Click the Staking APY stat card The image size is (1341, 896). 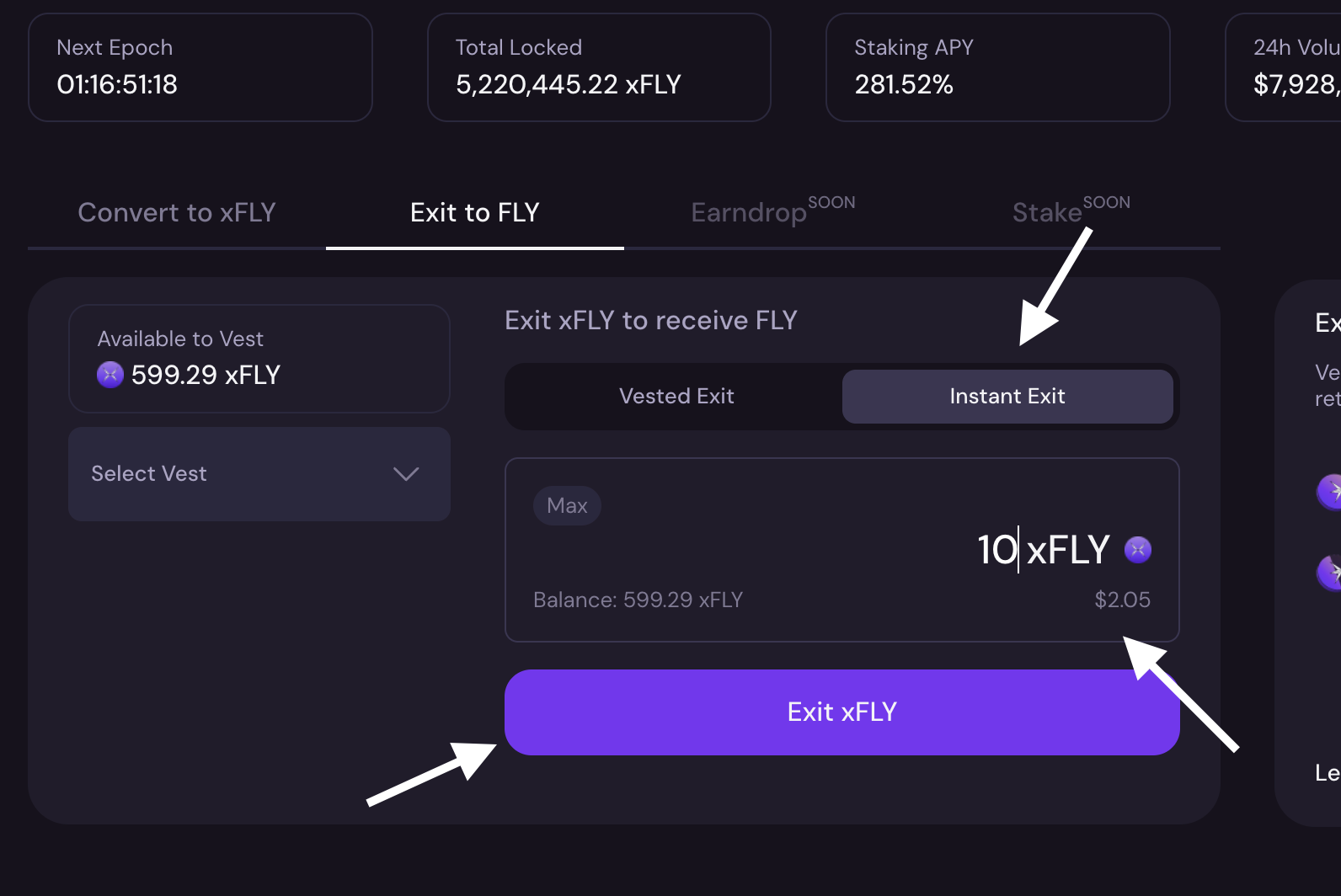click(x=997, y=67)
